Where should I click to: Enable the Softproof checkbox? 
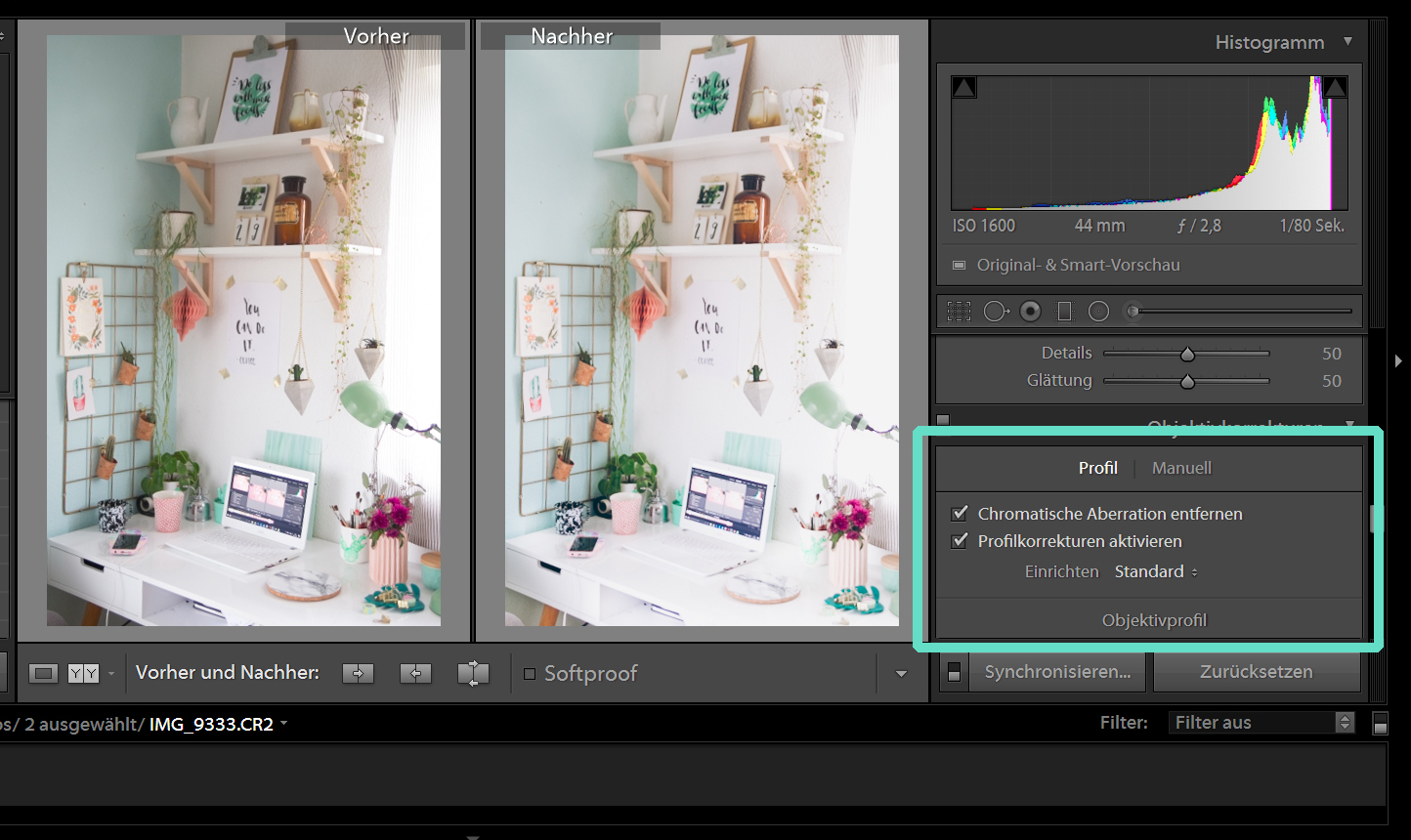pyautogui.click(x=530, y=674)
